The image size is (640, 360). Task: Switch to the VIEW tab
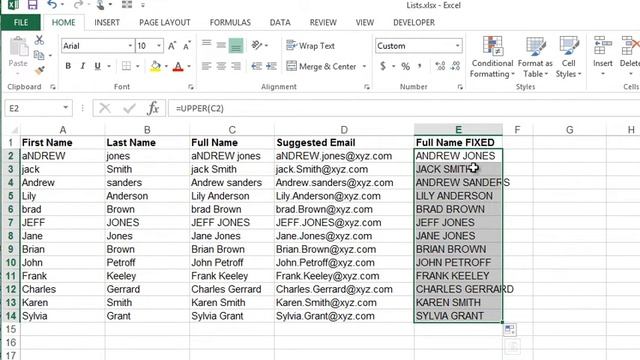(x=364, y=22)
